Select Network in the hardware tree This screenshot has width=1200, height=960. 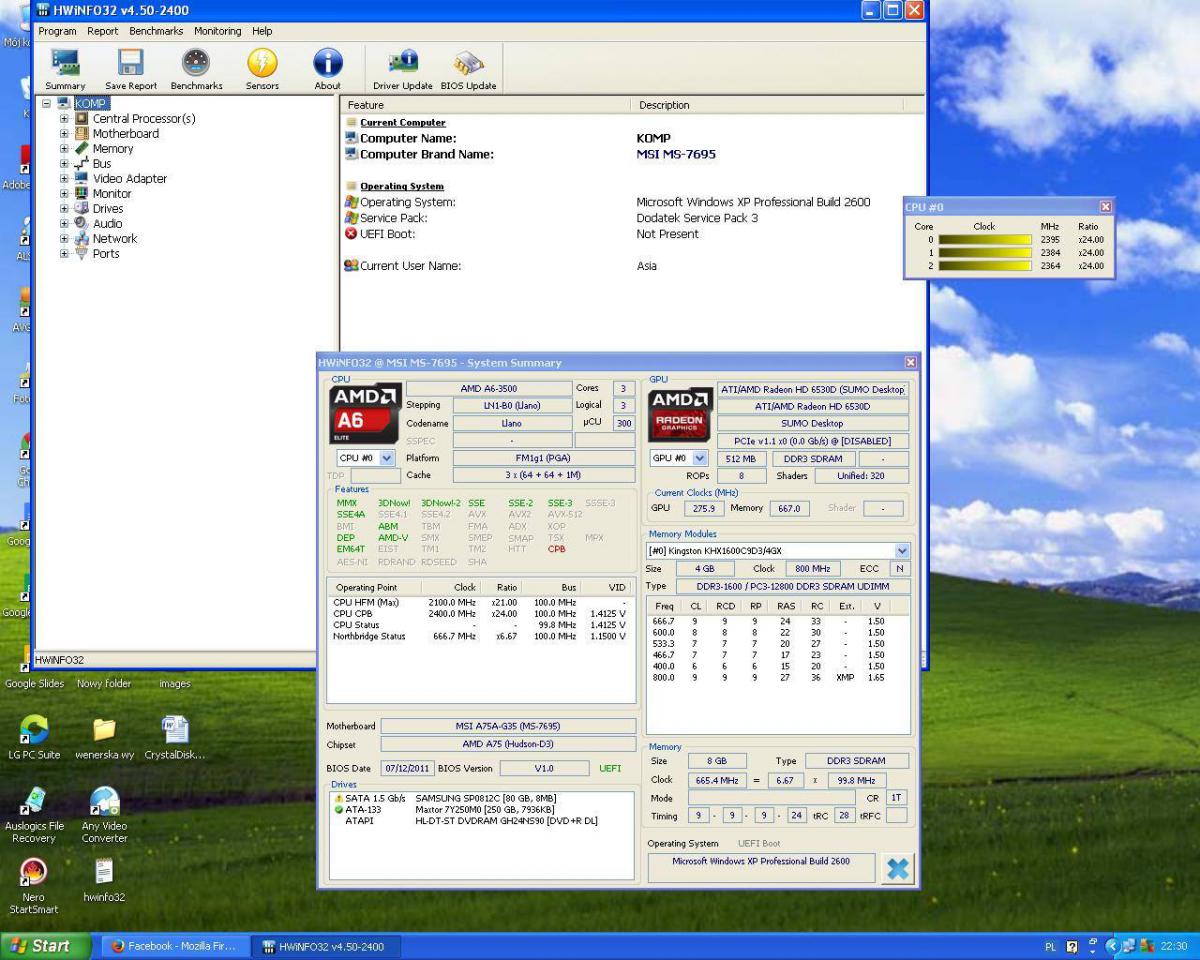[115, 239]
